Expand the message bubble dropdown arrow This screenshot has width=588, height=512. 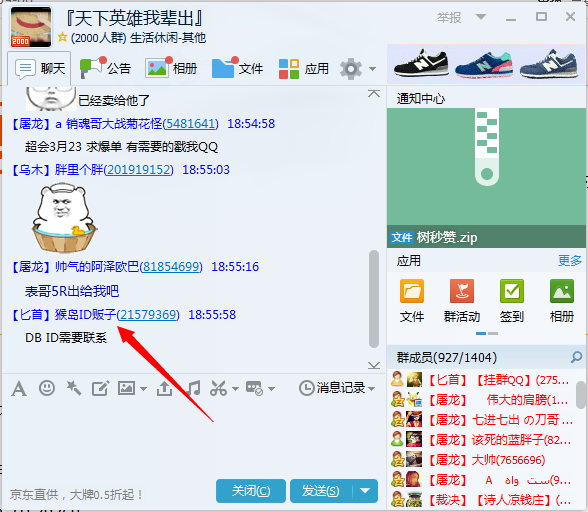pos(272,389)
